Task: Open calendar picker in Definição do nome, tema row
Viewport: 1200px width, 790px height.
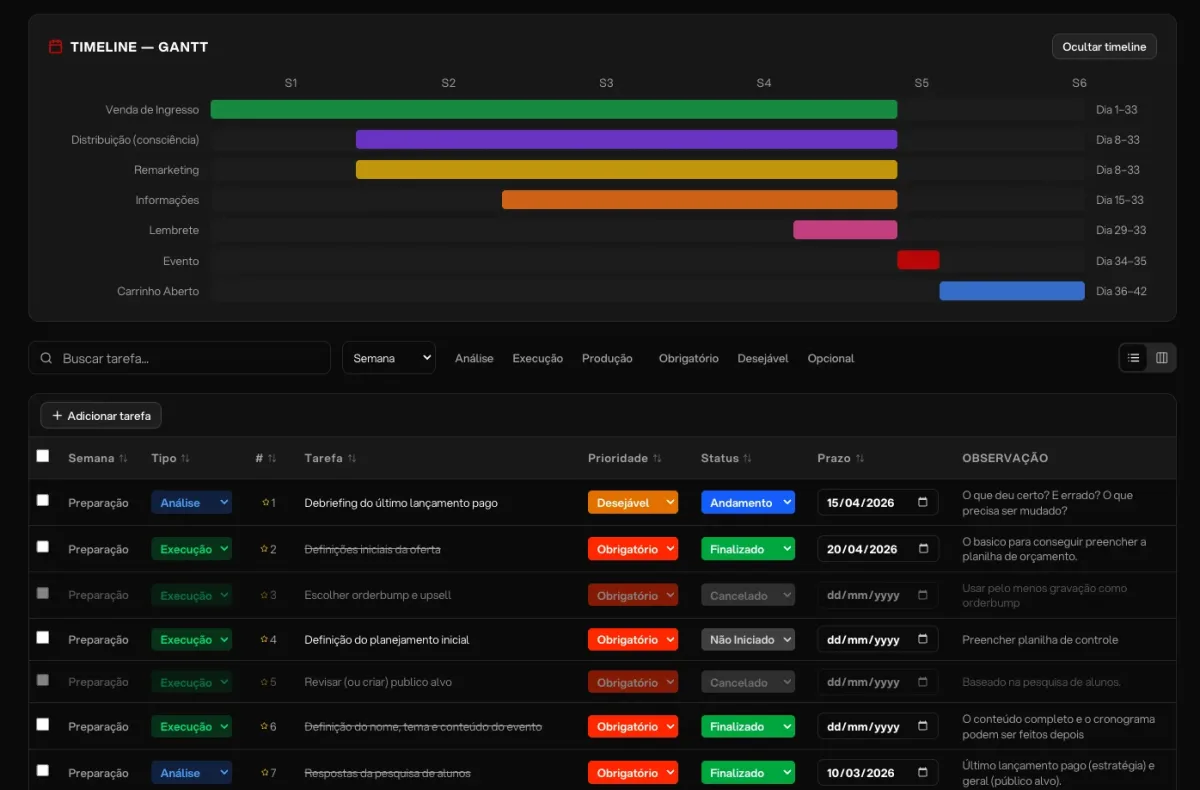Action: click(x=922, y=727)
